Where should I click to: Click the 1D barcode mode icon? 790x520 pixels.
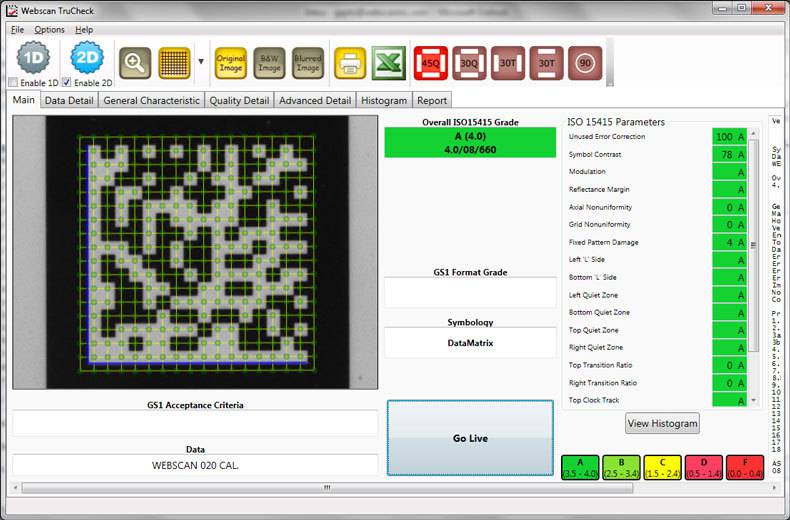(x=34, y=58)
